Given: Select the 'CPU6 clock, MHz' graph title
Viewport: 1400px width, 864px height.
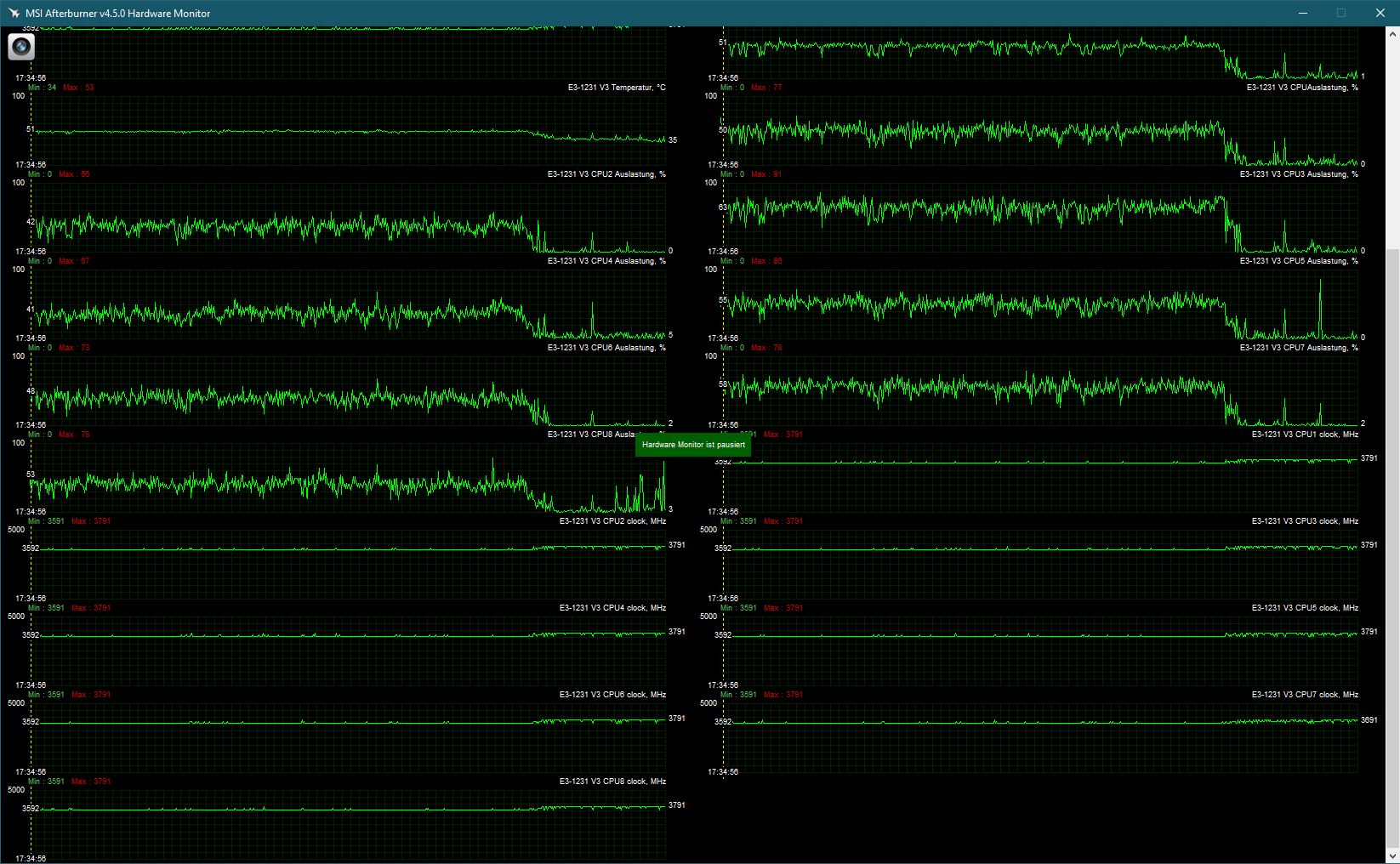Looking at the screenshot, I should pos(612,695).
